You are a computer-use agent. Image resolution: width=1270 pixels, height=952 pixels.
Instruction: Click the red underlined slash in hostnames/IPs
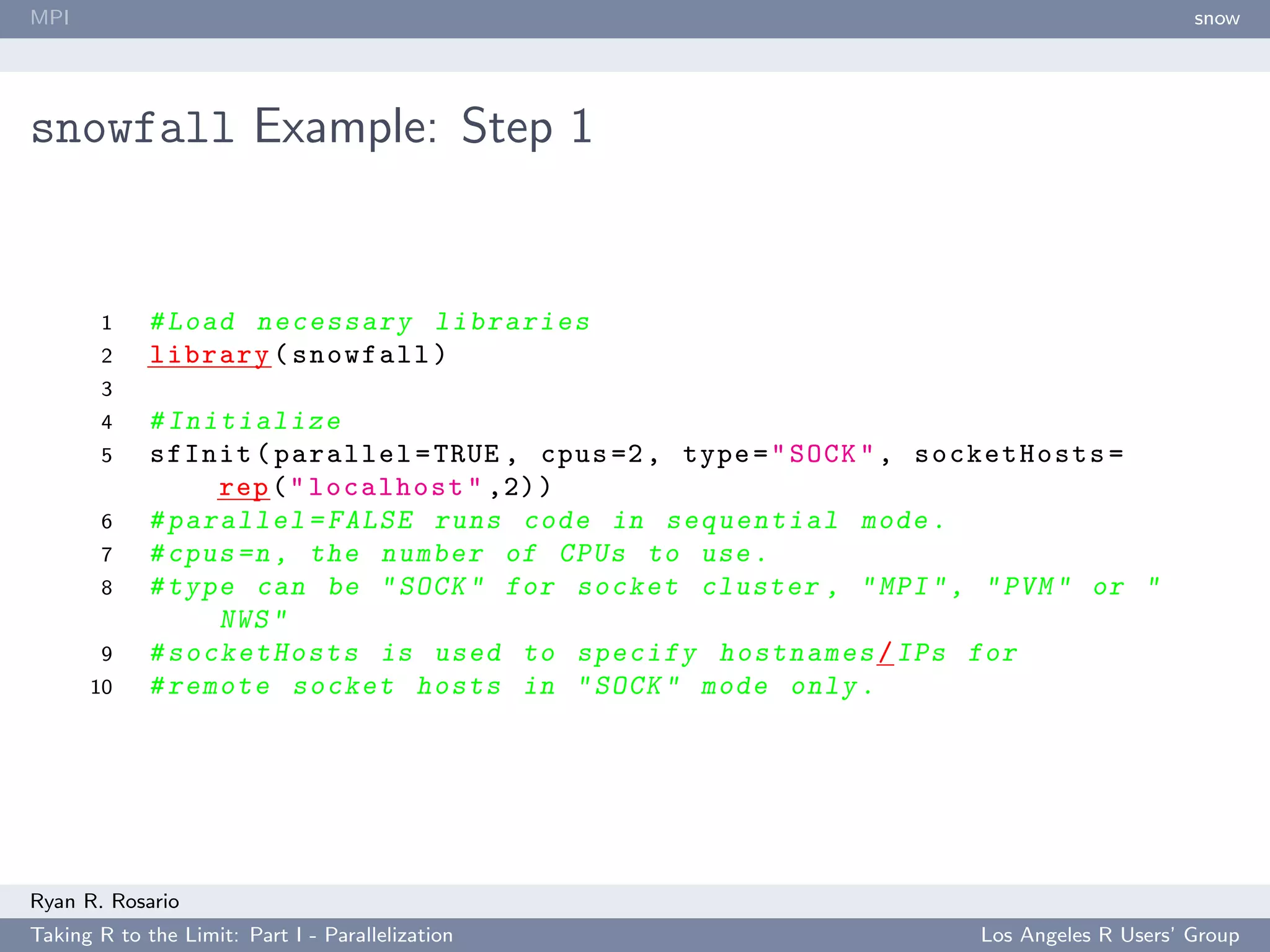click(886, 653)
